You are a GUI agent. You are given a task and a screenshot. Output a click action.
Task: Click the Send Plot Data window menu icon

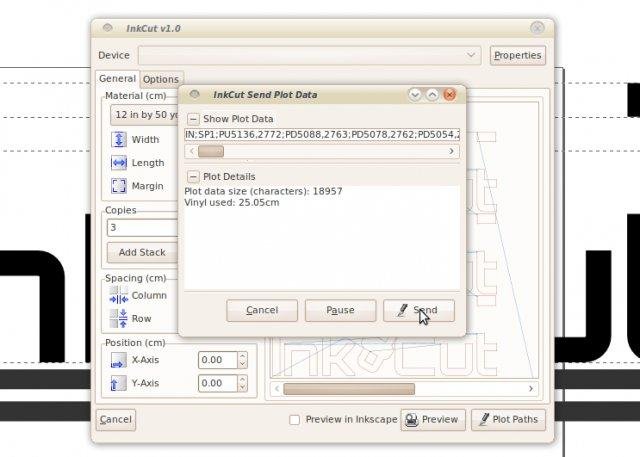coord(194,94)
